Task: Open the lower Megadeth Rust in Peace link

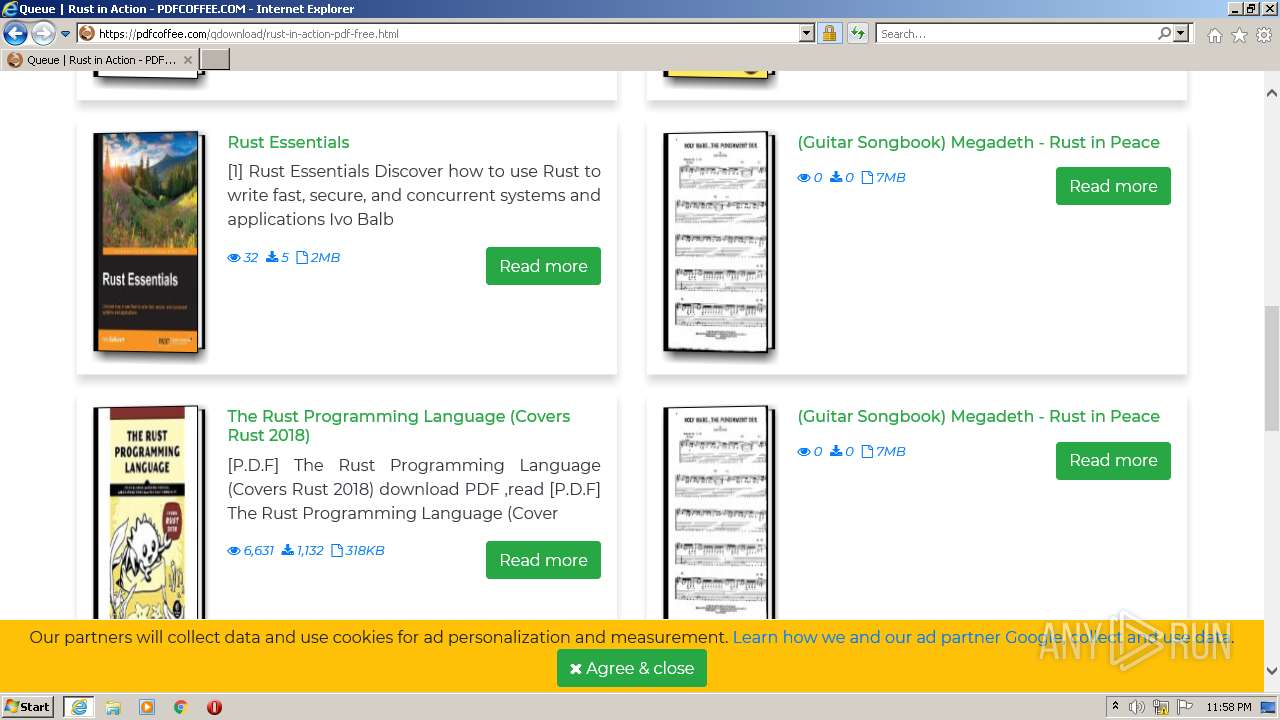Action: point(978,416)
